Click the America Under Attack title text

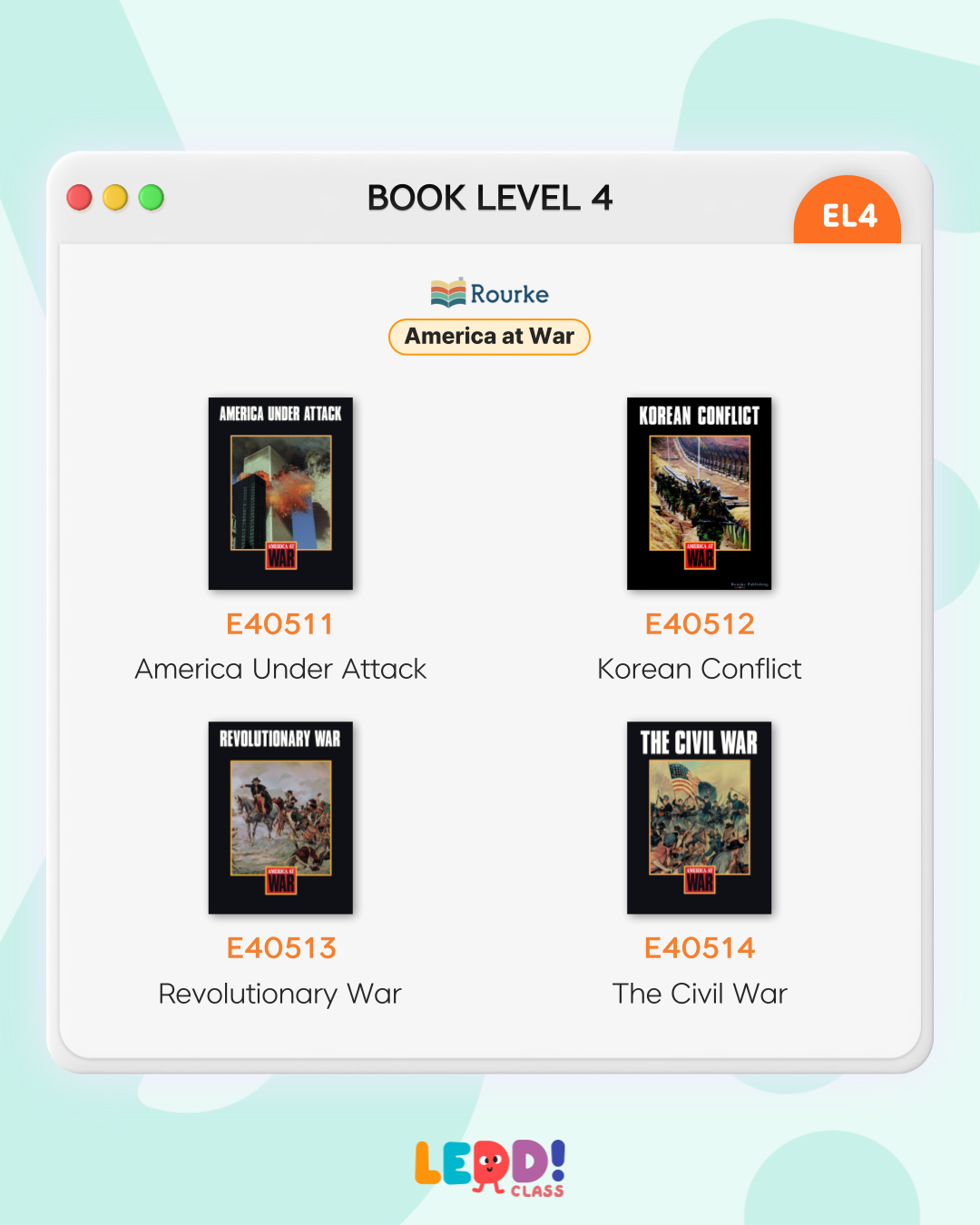pos(280,669)
